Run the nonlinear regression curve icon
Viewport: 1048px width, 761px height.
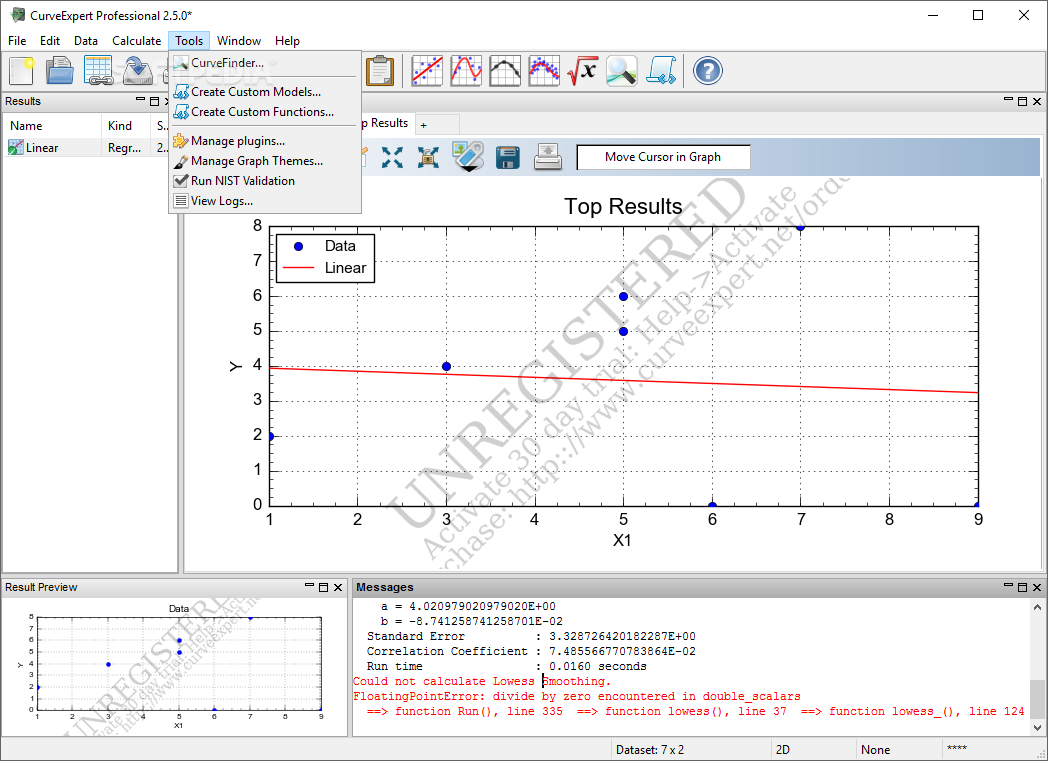click(466, 71)
